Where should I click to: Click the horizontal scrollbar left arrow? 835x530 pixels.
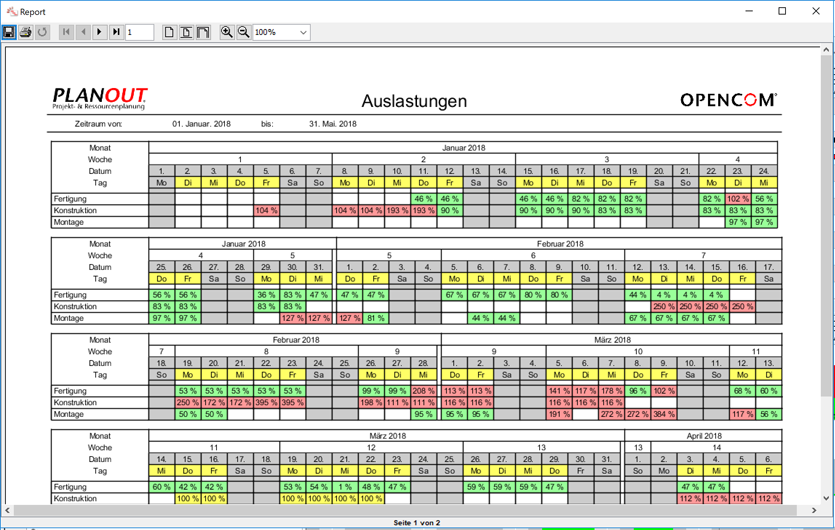pyautogui.click(x=7, y=510)
